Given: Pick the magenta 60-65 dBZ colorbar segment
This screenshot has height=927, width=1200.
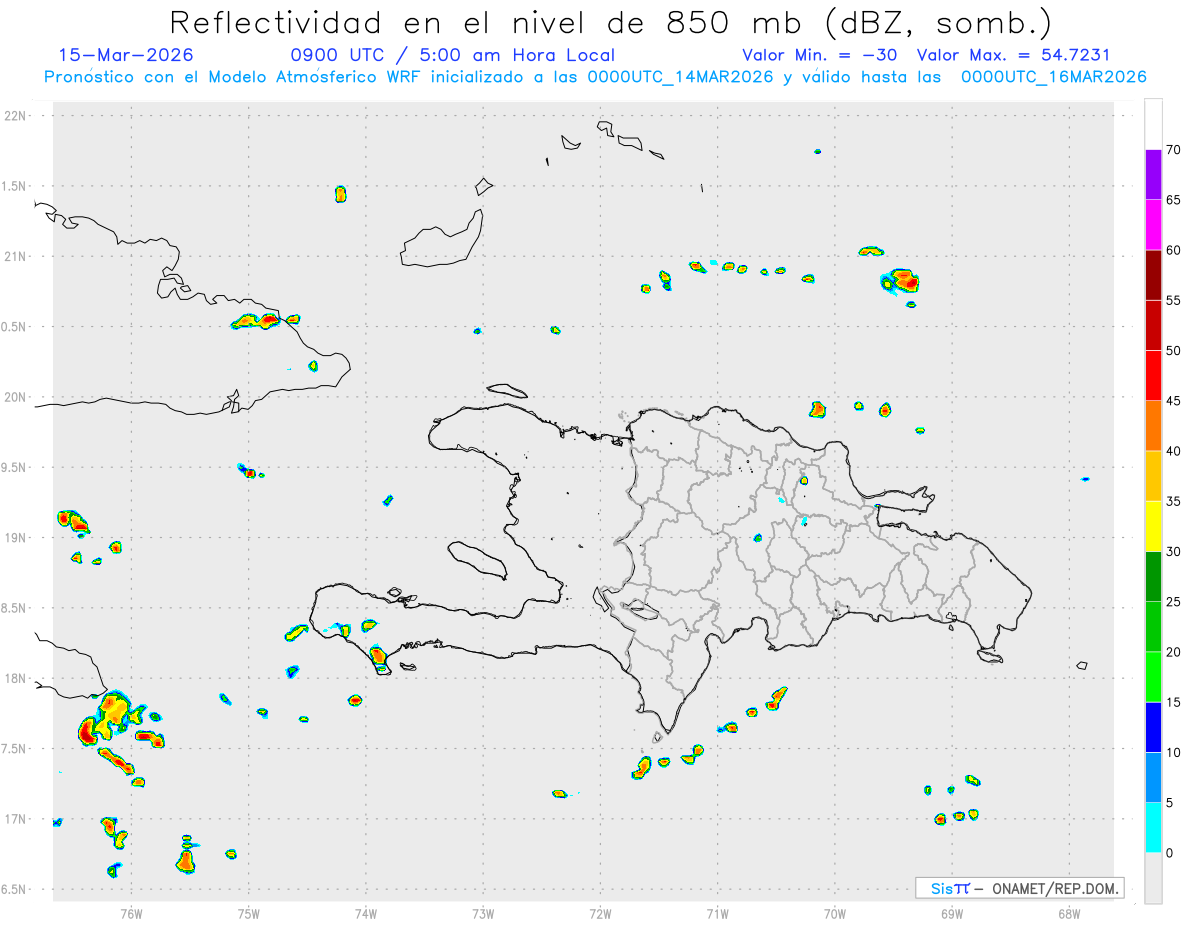Looking at the screenshot, I should click(x=1153, y=225).
